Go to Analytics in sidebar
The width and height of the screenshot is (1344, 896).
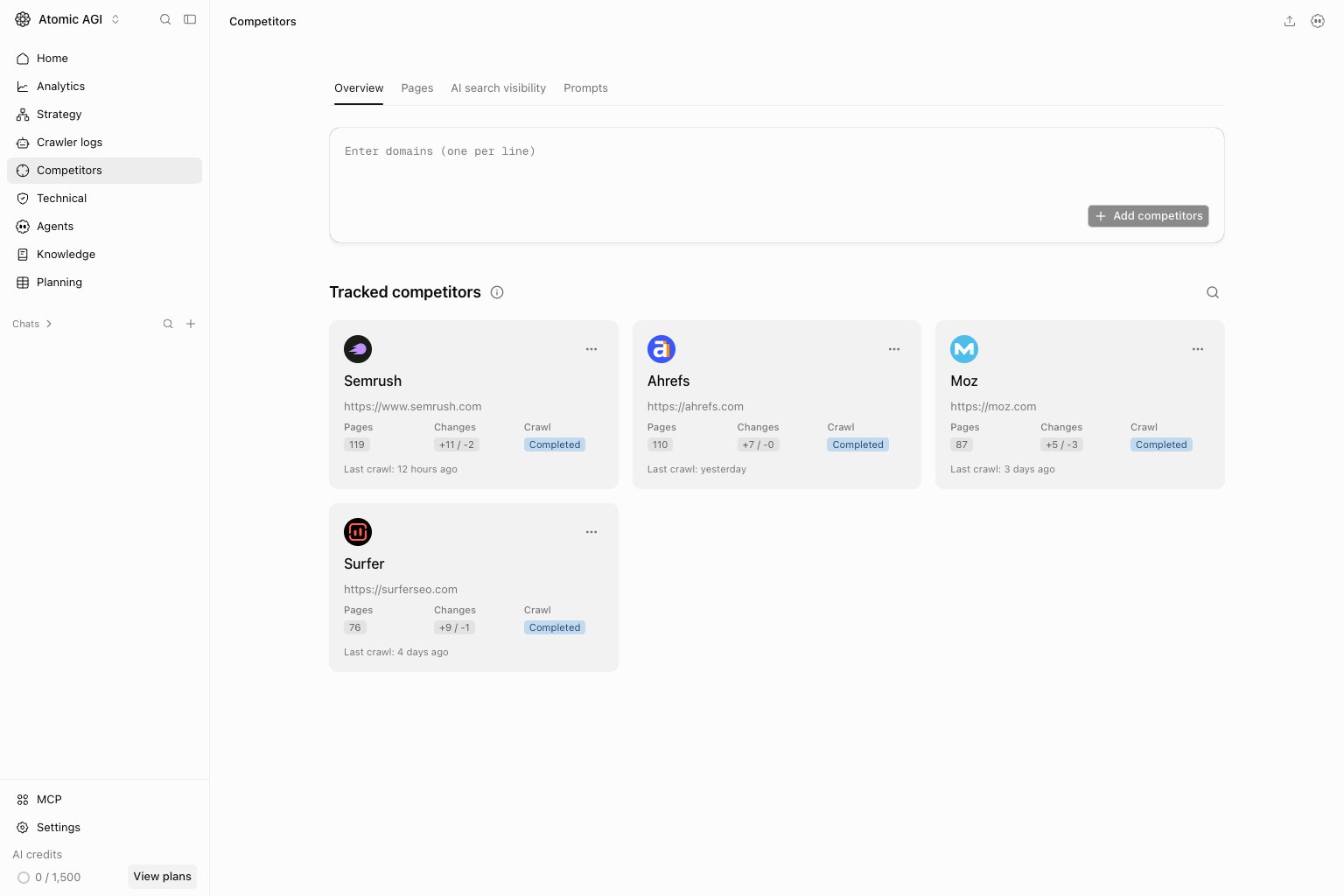point(104,87)
